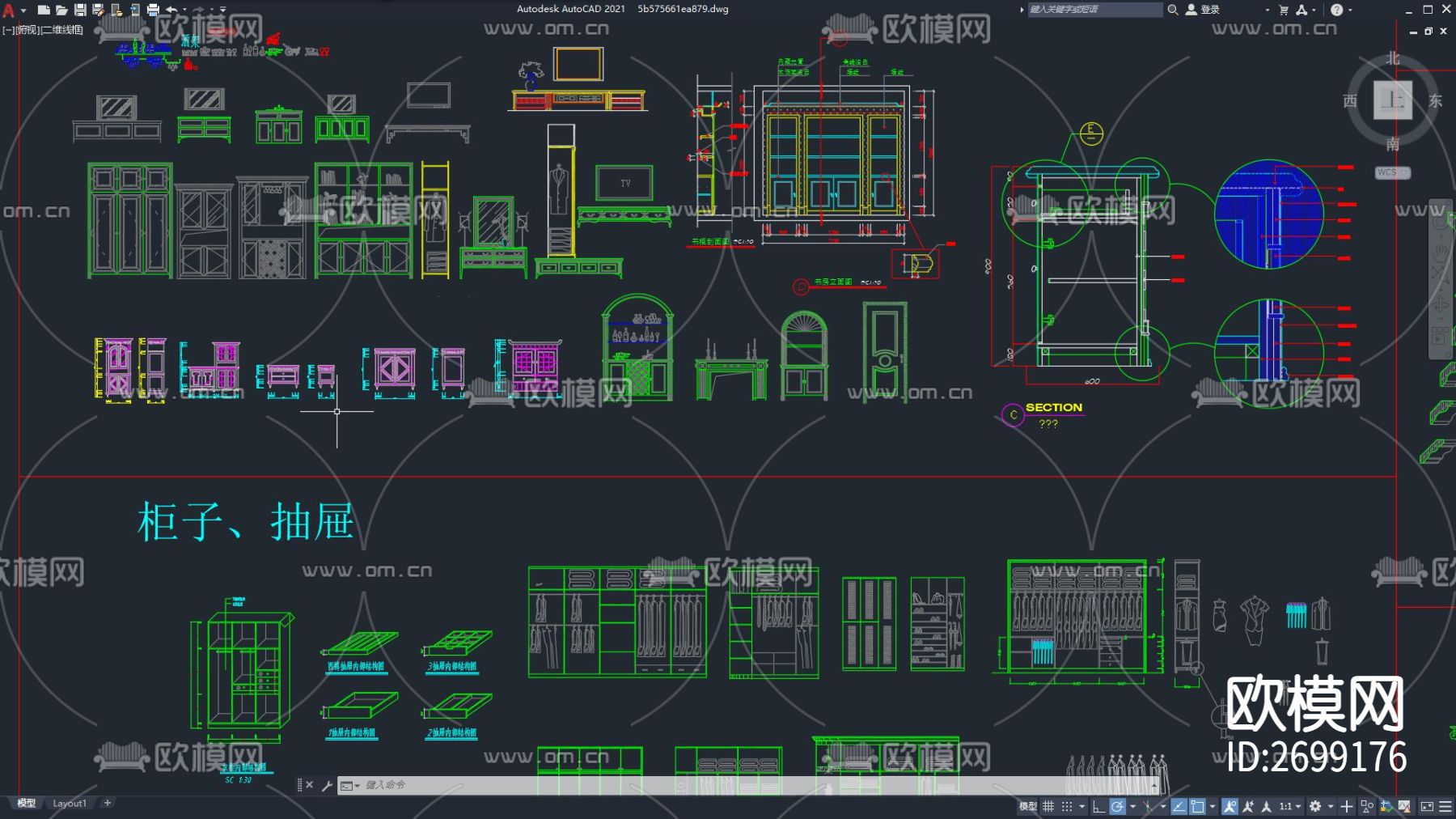Toggle auto-add annotation scales icon
This screenshot has height=819, width=1456.
[x=1248, y=806]
